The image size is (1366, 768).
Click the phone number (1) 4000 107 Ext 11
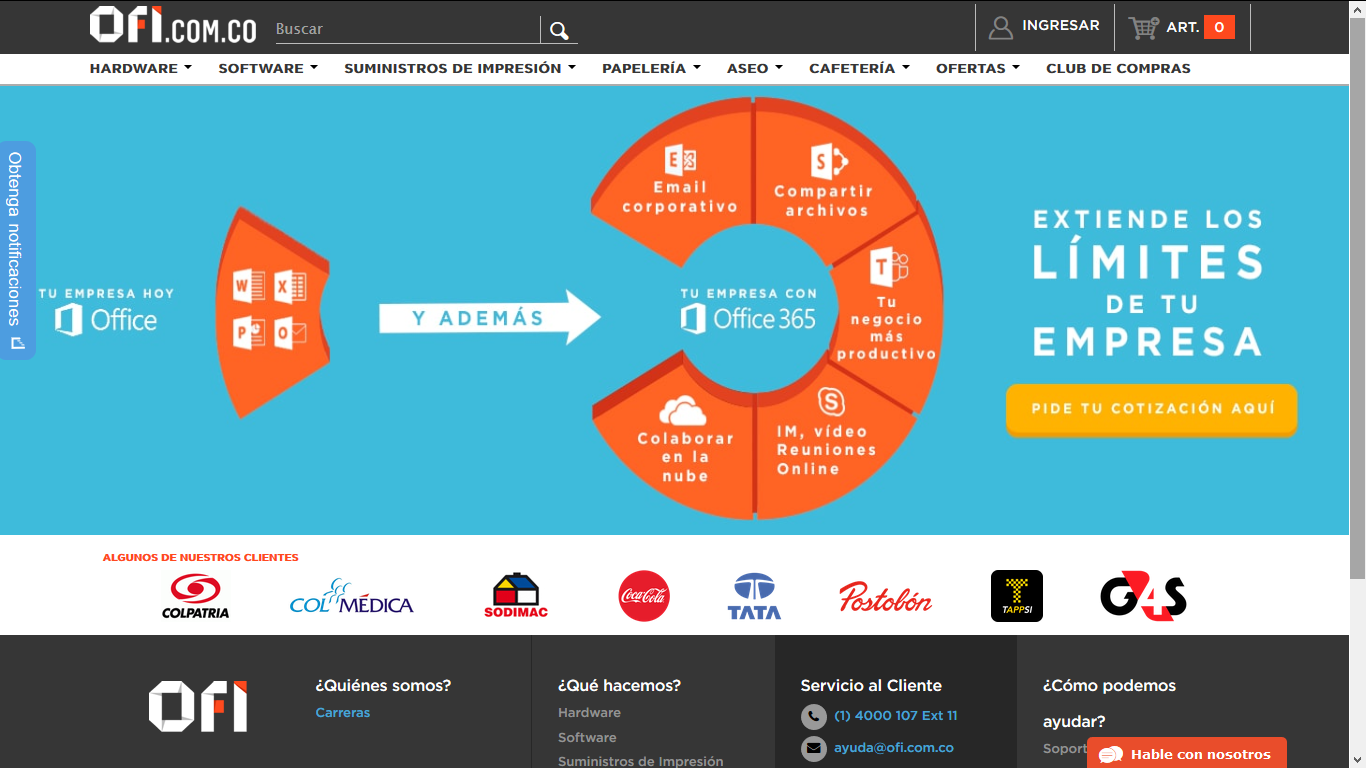[895, 716]
